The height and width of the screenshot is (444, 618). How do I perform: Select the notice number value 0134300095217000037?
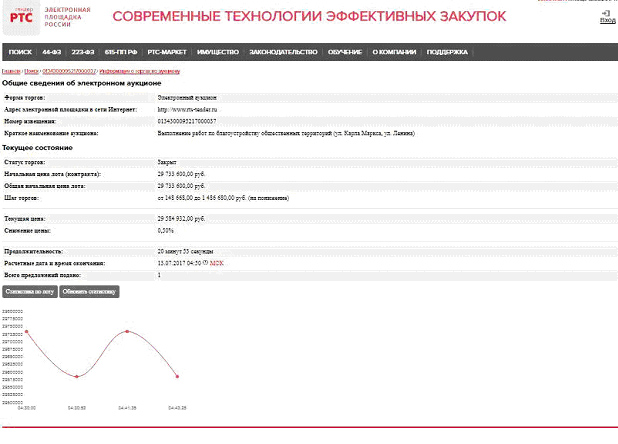pyautogui.click(x=187, y=121)
